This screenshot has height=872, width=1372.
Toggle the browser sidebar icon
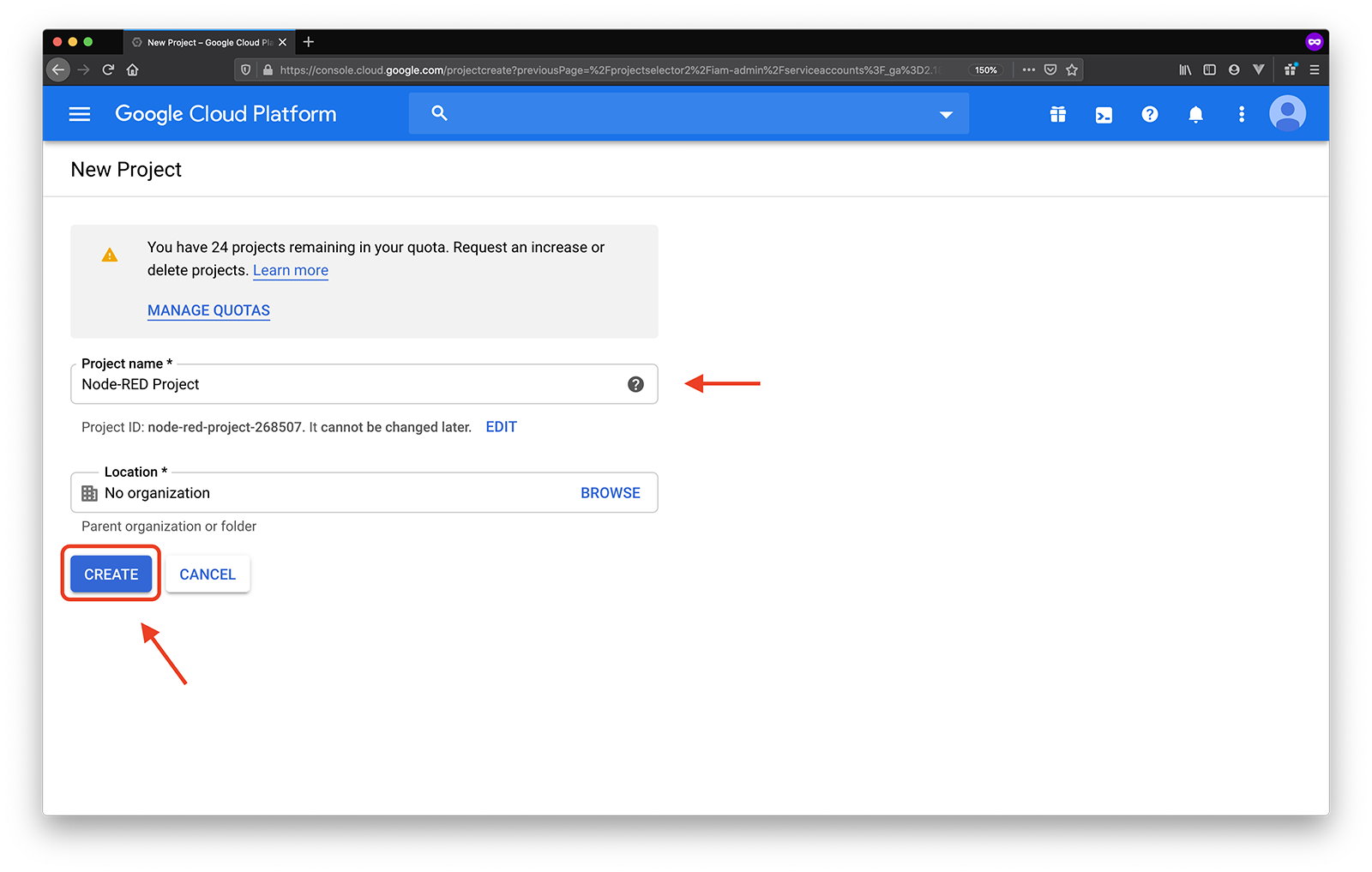click(1209, 70)
